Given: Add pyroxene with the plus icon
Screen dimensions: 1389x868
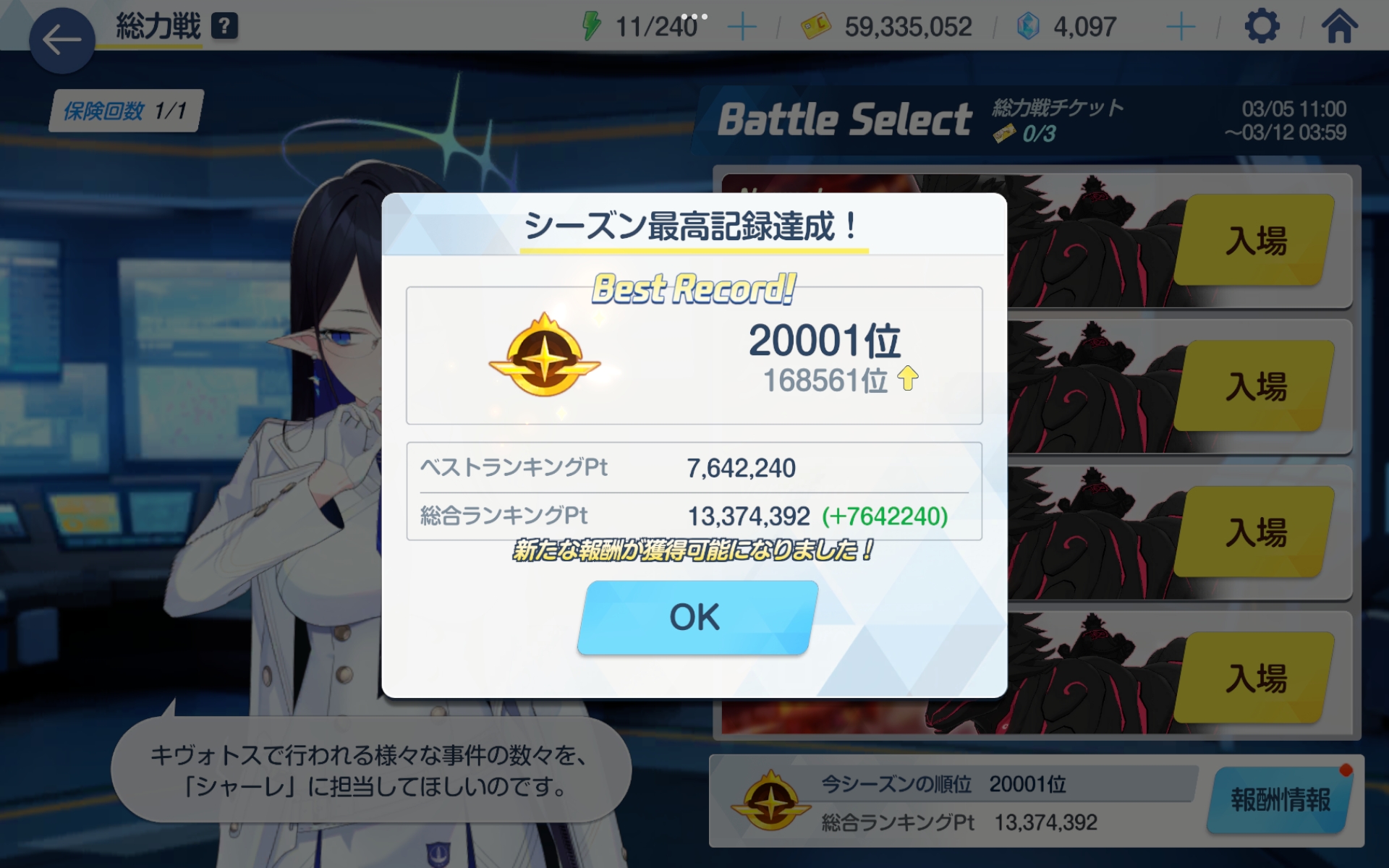Looking at the screenshot, I should [x=1181, y=27].
